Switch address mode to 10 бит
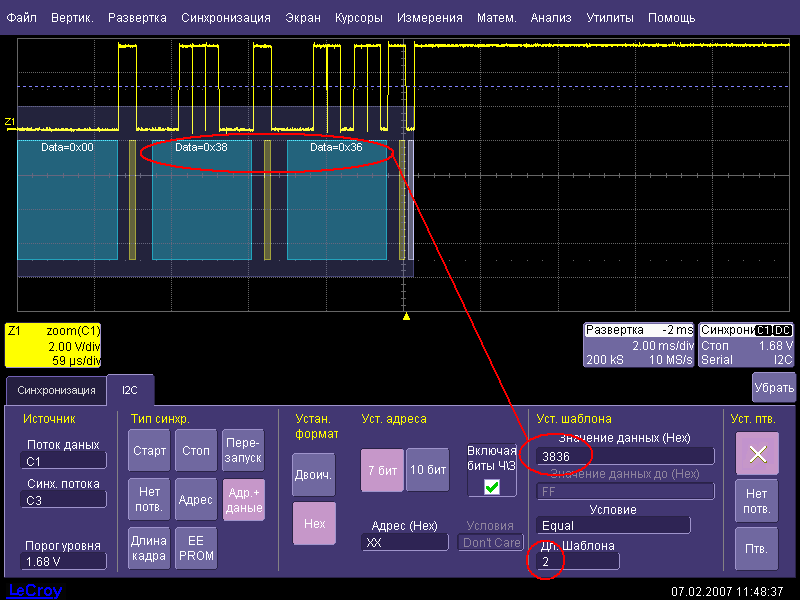The height and width of the screenshot is (600, 800). pyautogui.click(x=427, y=470)
